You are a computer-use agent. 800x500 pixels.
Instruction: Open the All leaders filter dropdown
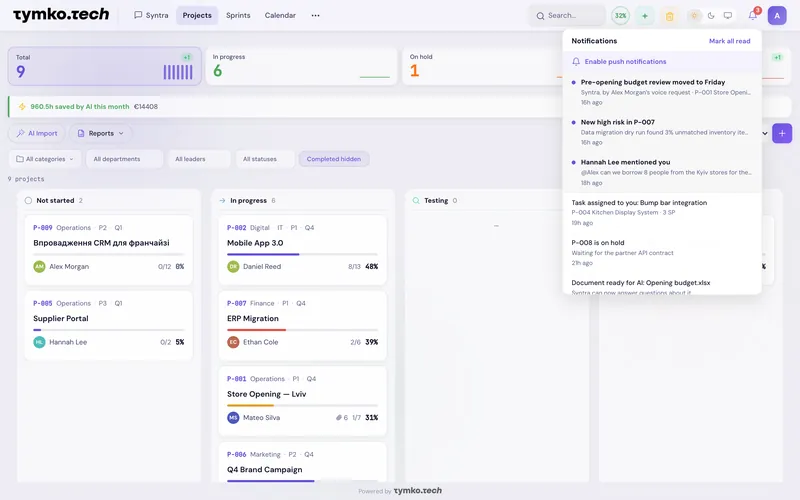[199, 159]
